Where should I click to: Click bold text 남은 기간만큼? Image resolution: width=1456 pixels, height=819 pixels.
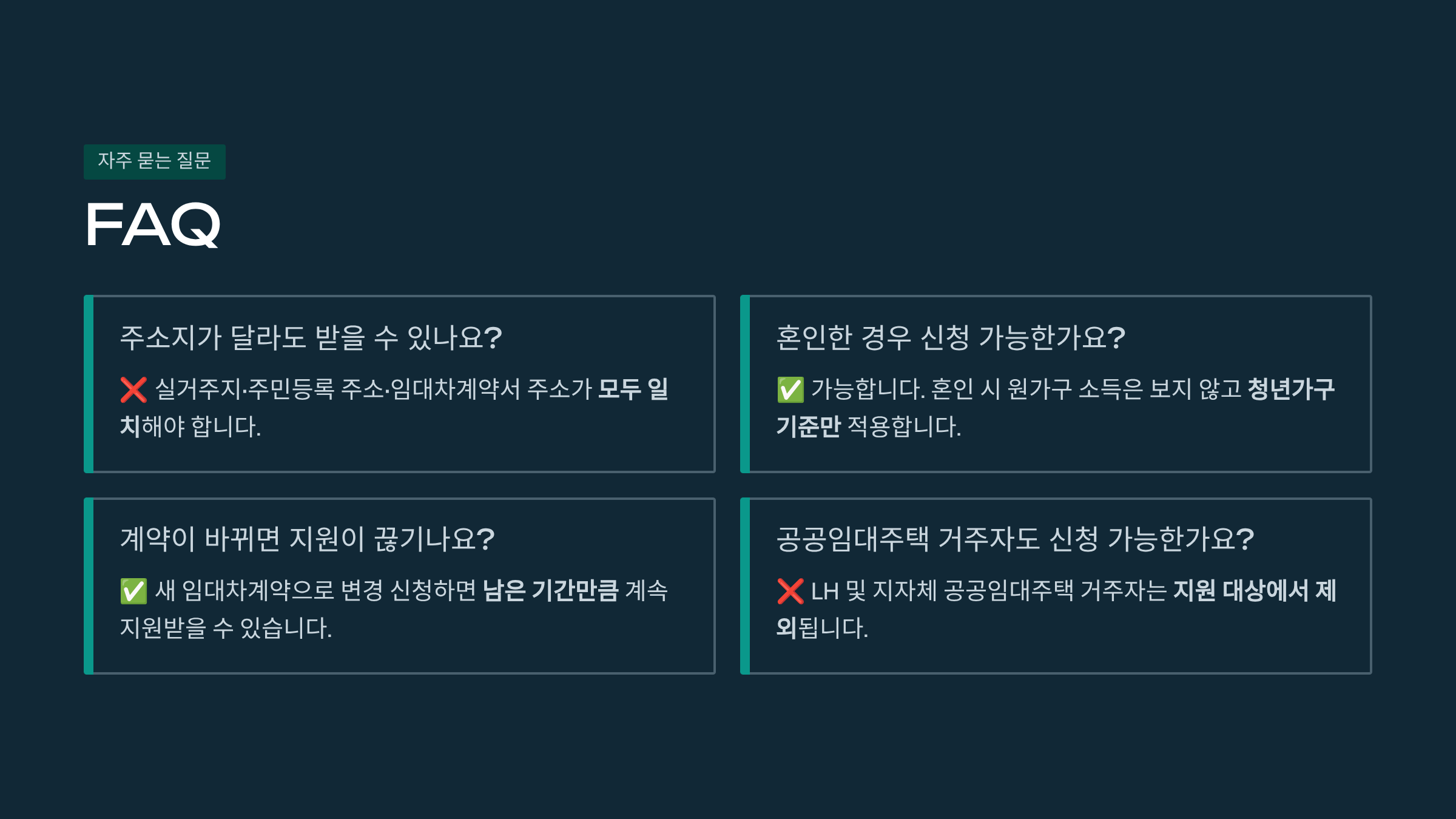551,591
